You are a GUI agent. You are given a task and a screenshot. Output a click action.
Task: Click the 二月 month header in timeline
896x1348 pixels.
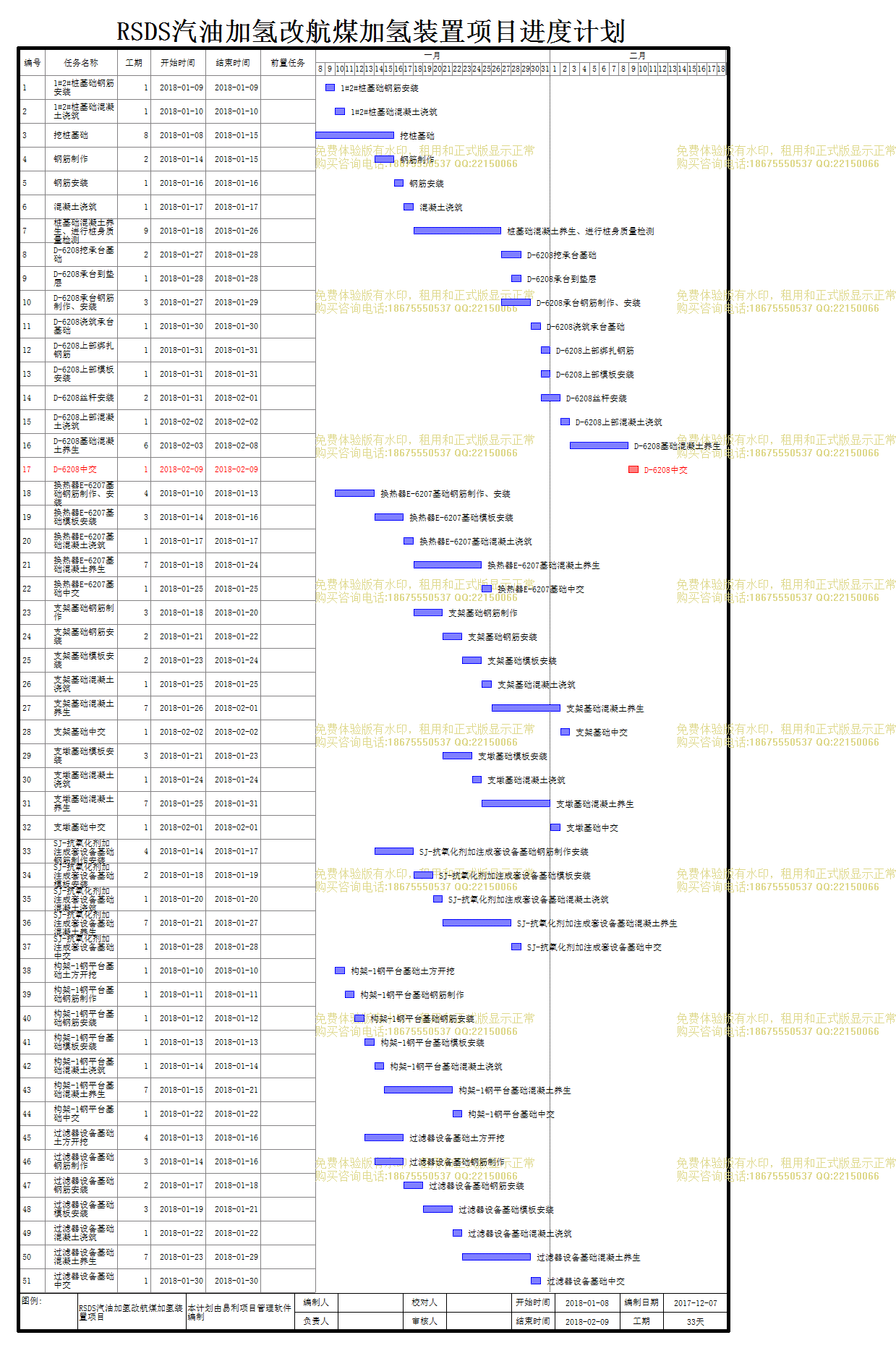pos(637,56)
